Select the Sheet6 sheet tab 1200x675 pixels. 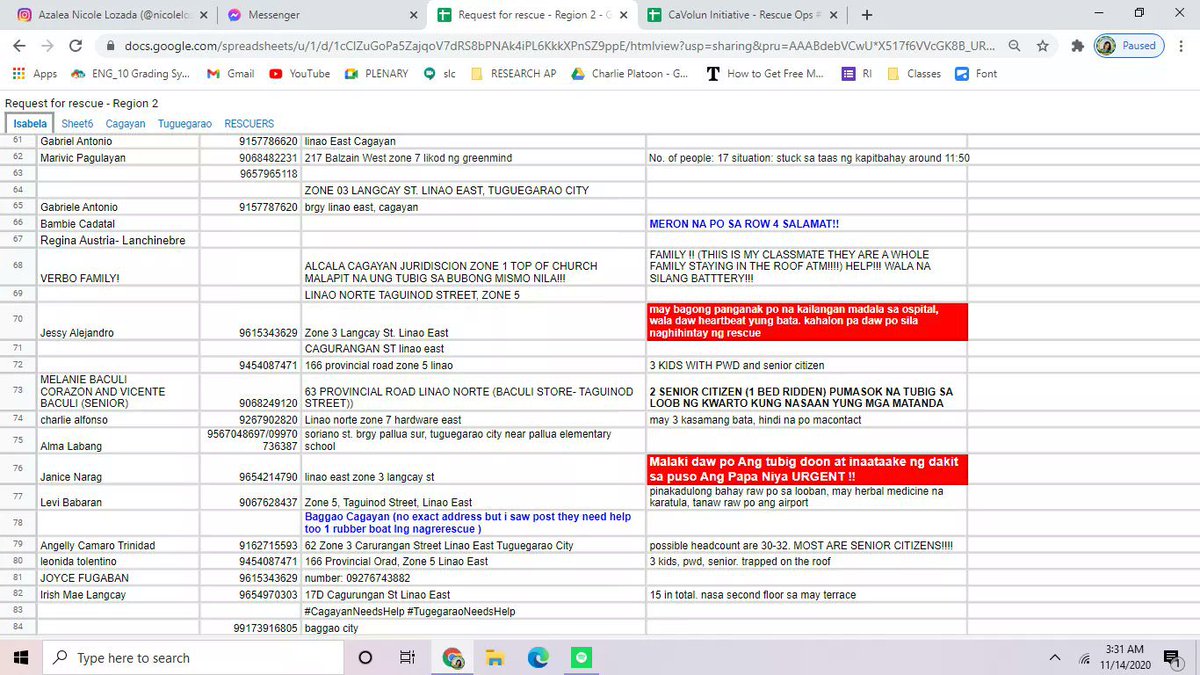click(x=77, y=124)
